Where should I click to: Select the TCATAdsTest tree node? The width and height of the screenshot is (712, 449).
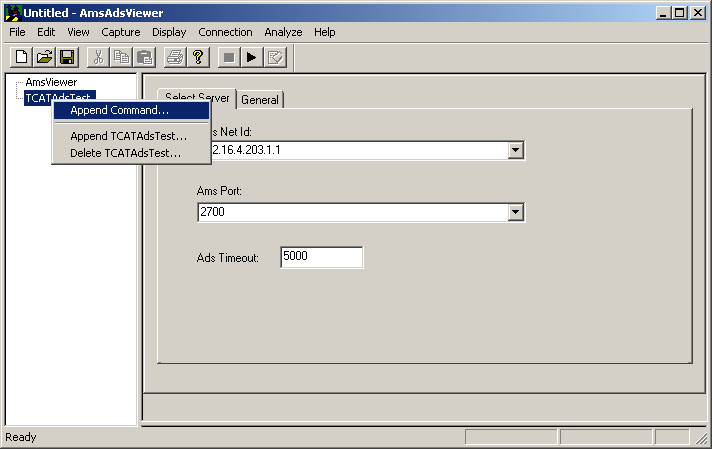(59, 98)
